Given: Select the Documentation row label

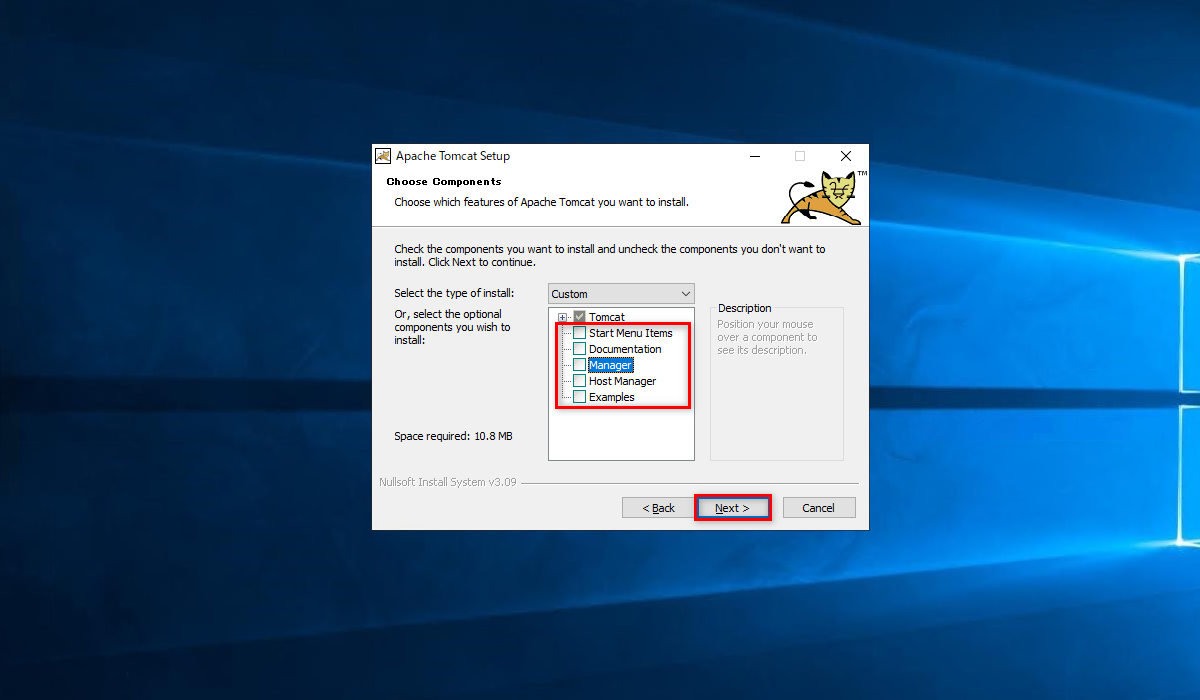Looking at the screenshot, I should pyautogui.click(x=625, y=349).
